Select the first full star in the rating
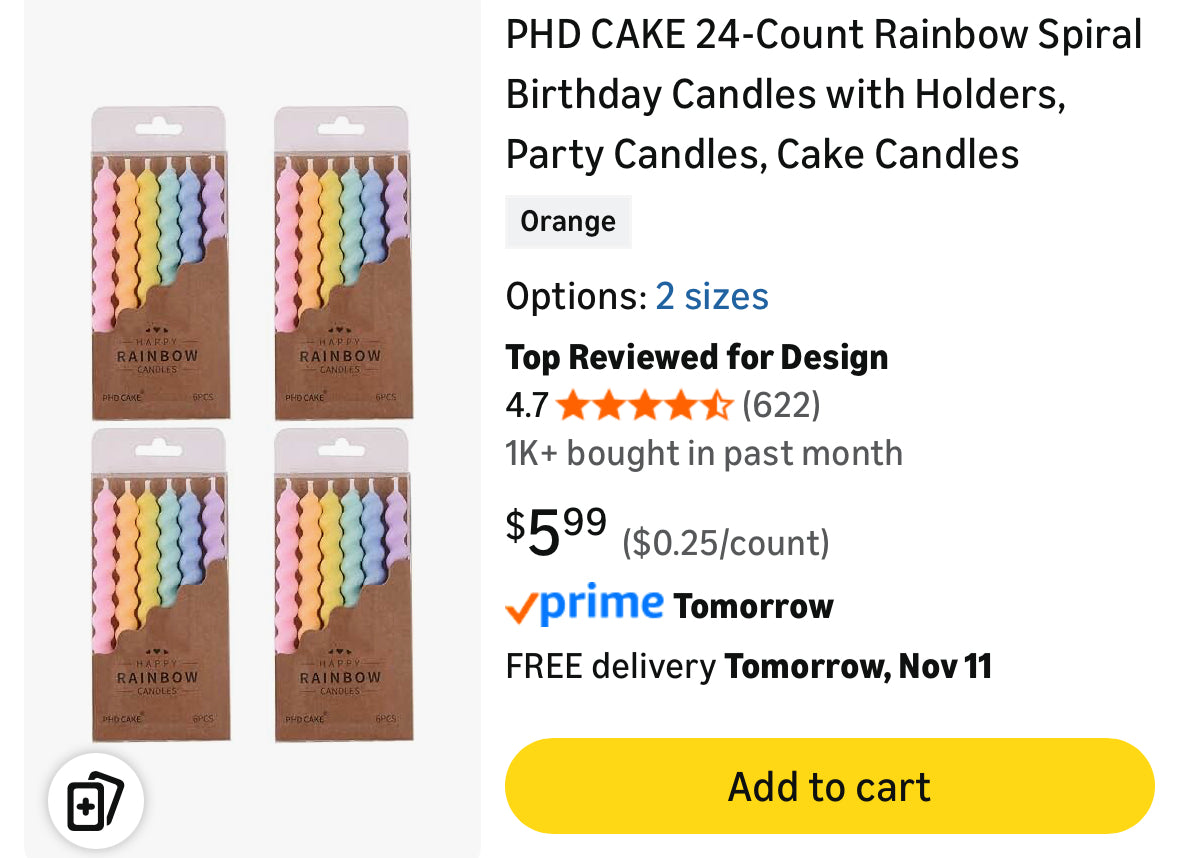 tap(573, 405)
